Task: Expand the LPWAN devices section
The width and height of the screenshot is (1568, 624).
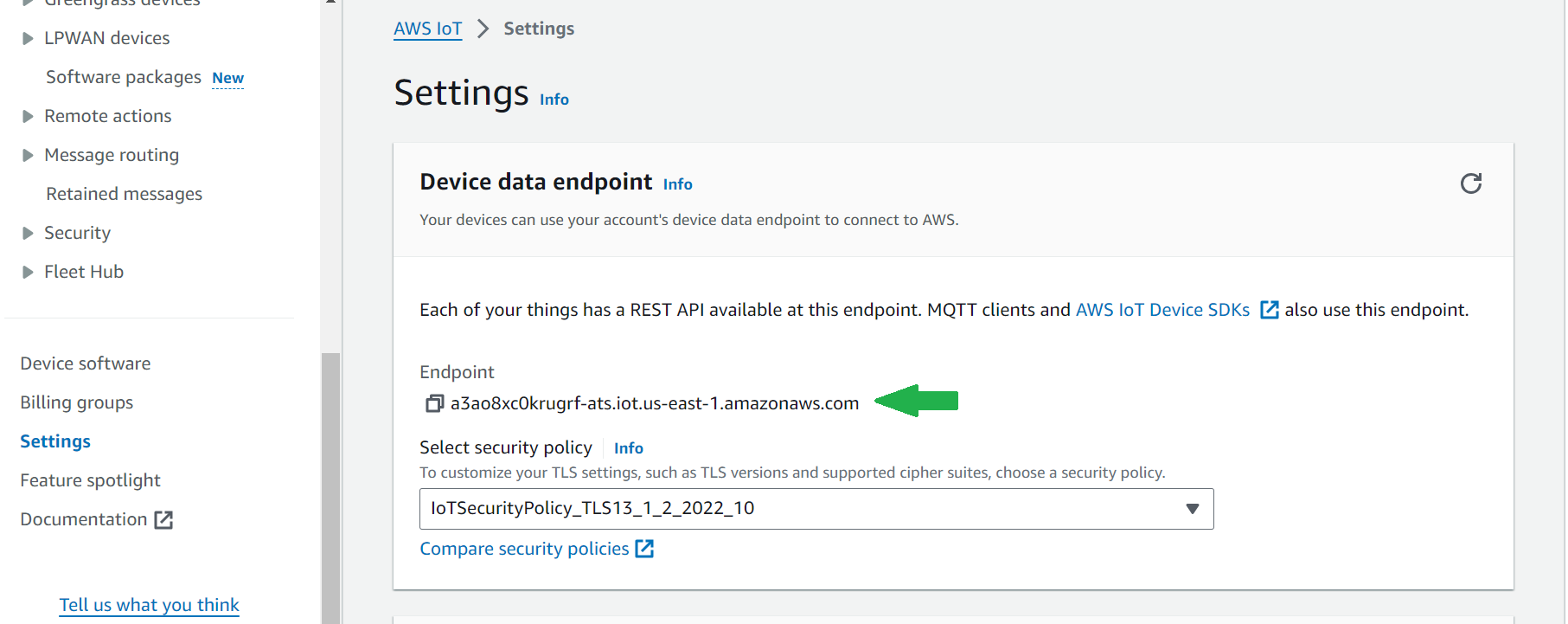Action: tap(28, 38)
